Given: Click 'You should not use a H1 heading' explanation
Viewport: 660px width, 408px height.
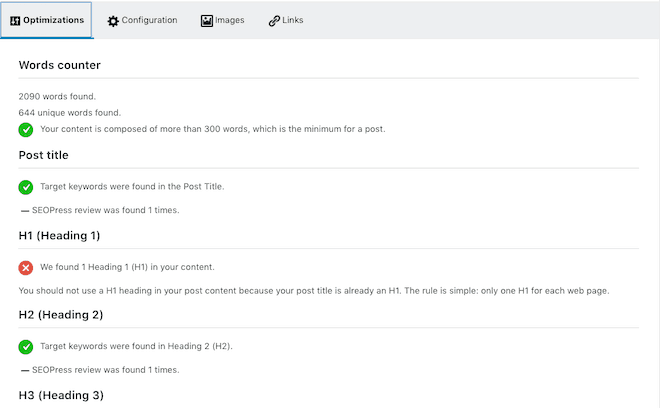Looking at the screenshot, I should (314, 291).
